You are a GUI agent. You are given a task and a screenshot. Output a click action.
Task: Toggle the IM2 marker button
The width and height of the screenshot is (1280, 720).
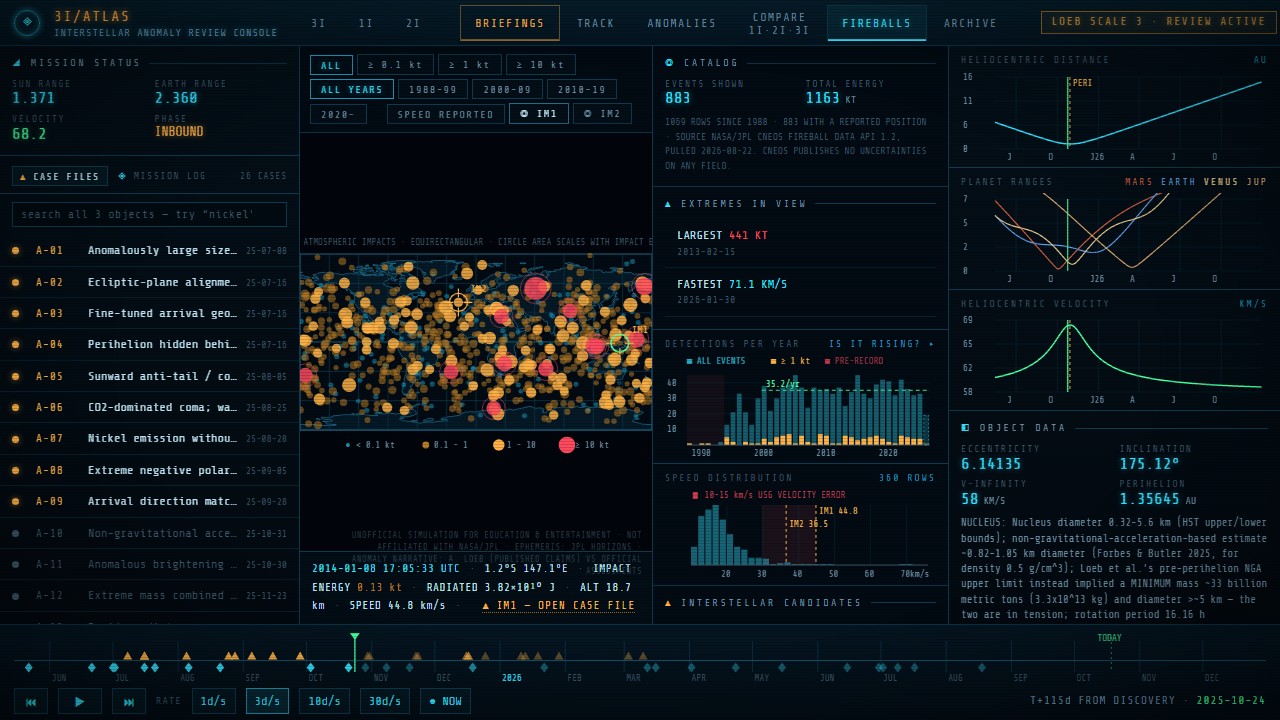602,114
